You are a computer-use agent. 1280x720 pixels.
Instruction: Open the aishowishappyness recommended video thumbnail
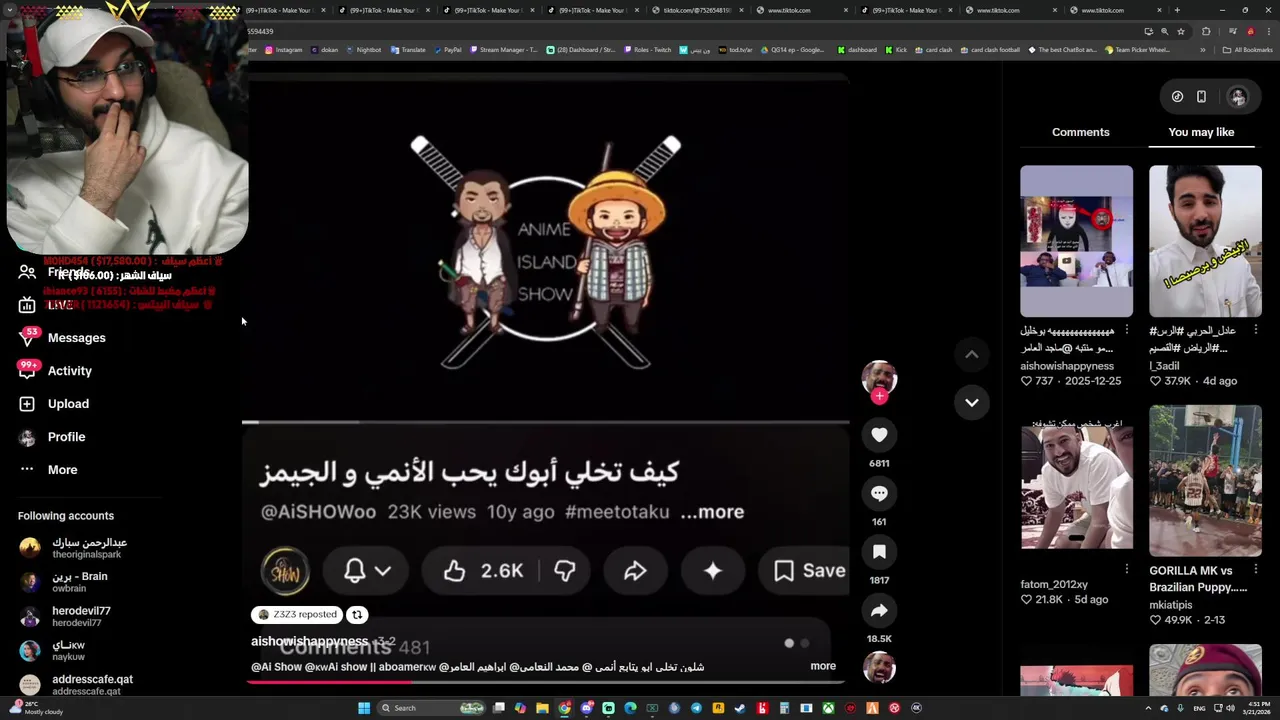pyautogui.click(x=1076, y=241)
